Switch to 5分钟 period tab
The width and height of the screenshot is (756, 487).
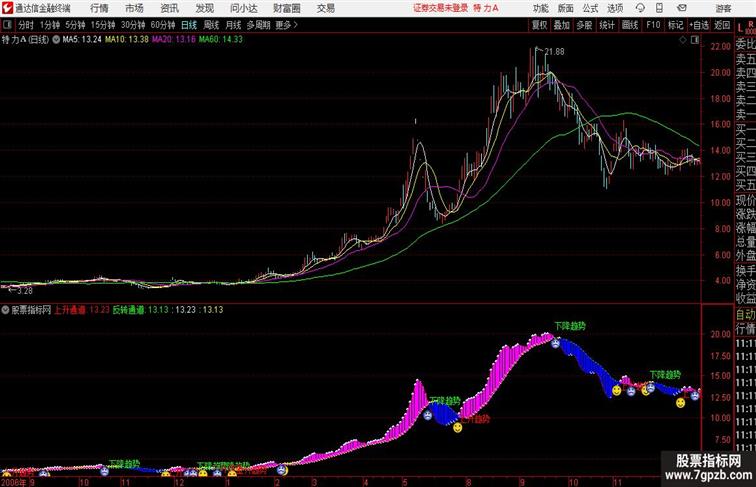point(75,25)
